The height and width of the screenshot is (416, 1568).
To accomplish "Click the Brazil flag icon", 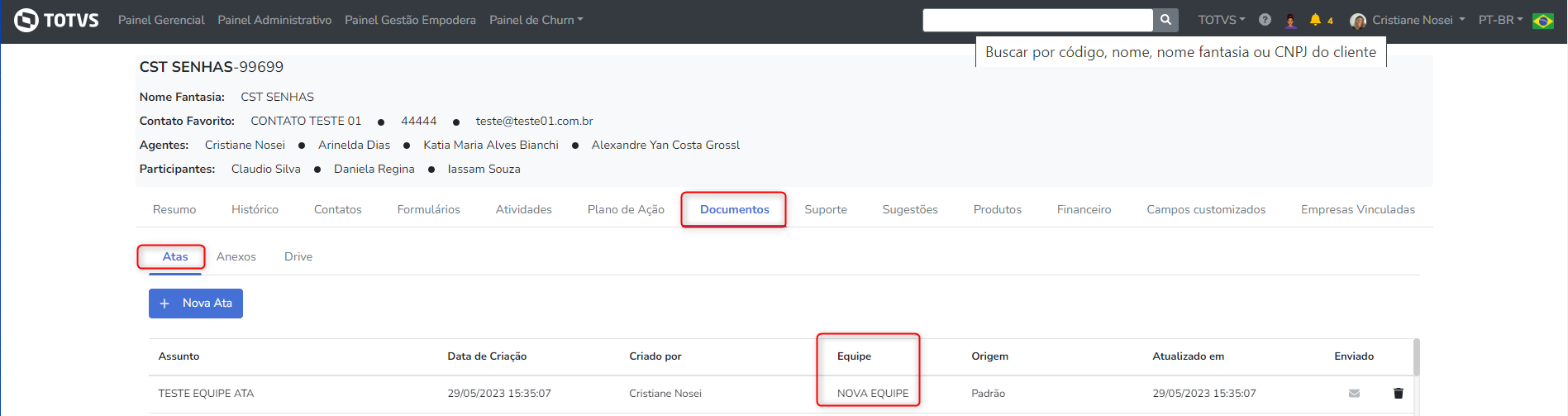I will (x=1542, y=21).
